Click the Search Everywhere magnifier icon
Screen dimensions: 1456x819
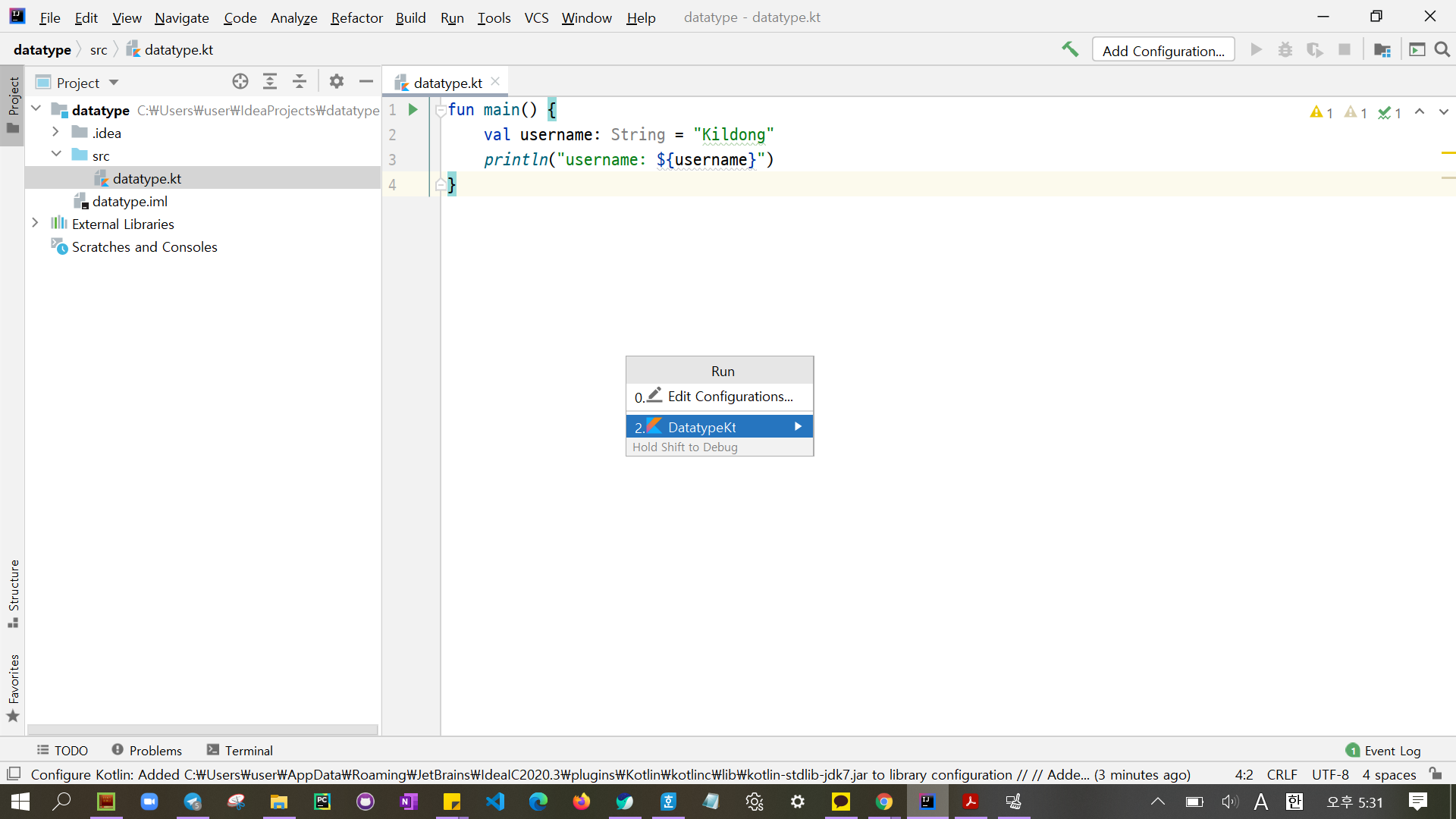(1442, 50)
